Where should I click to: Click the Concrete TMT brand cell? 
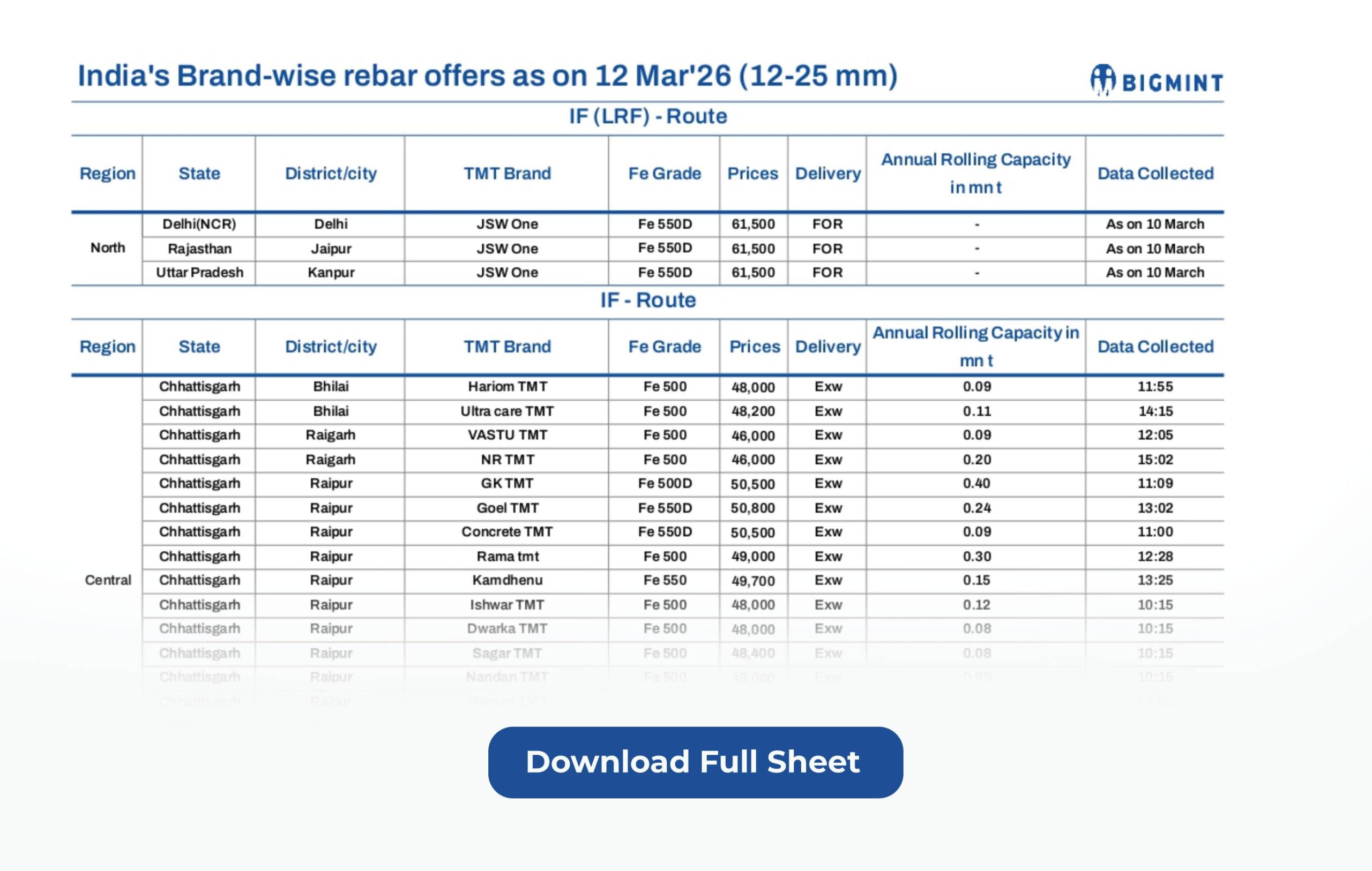click(x=506, y=532)
